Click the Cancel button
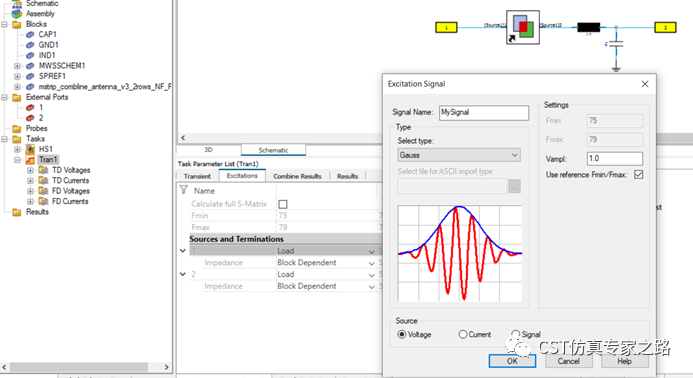This screenshot has width=693, height=378. (568, 361)
